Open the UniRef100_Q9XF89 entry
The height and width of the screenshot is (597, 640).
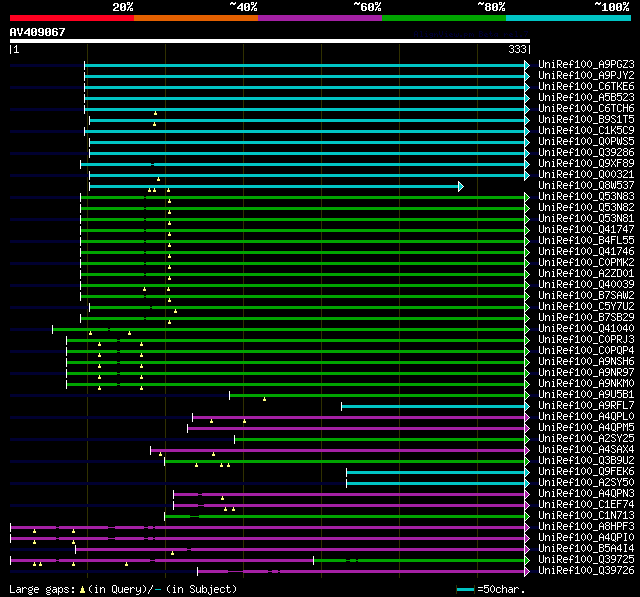[586, 164]
